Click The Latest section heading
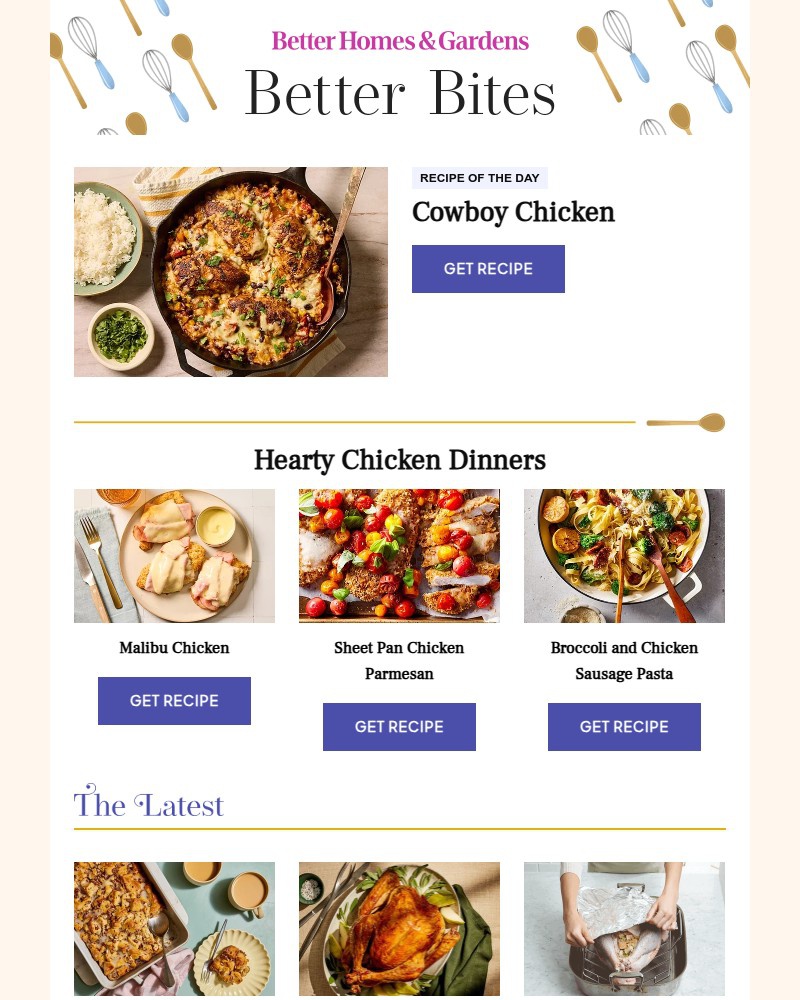Viewport: 800px width, 1000px height. (149, 803)
